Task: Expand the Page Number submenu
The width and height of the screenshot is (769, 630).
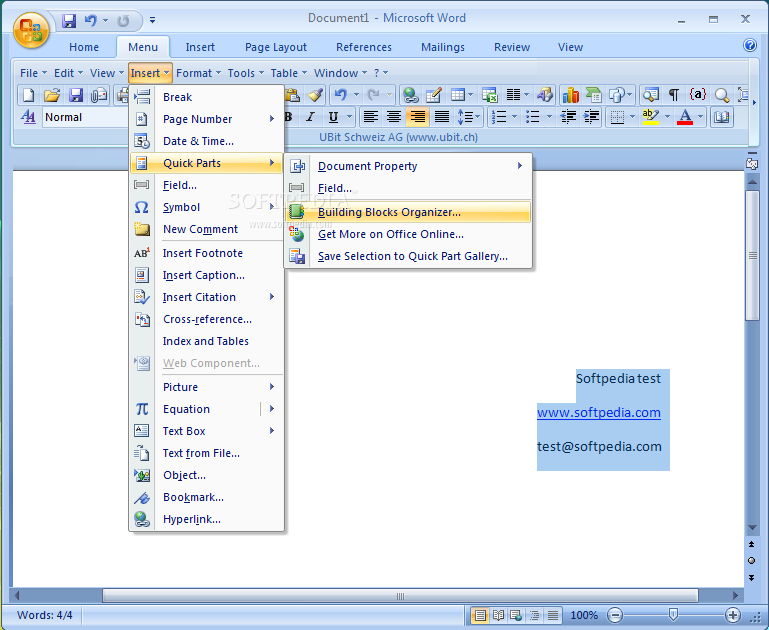Action: (x=206, y=119)
